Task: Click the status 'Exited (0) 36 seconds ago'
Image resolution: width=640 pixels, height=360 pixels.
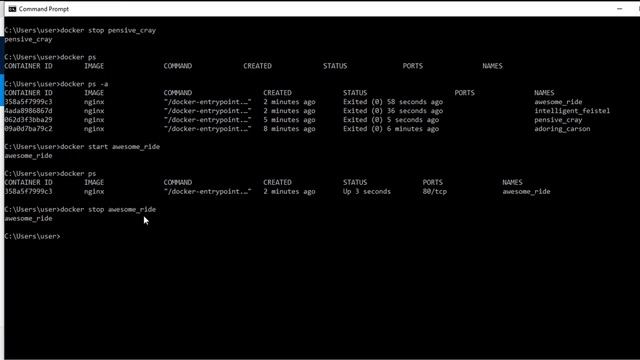Action: [393, 111]
